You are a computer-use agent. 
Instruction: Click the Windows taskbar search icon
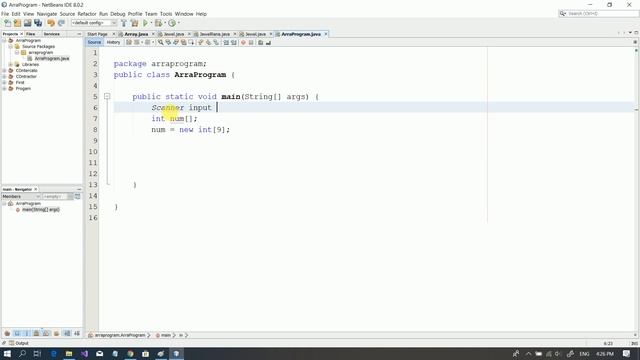(22, 353)
